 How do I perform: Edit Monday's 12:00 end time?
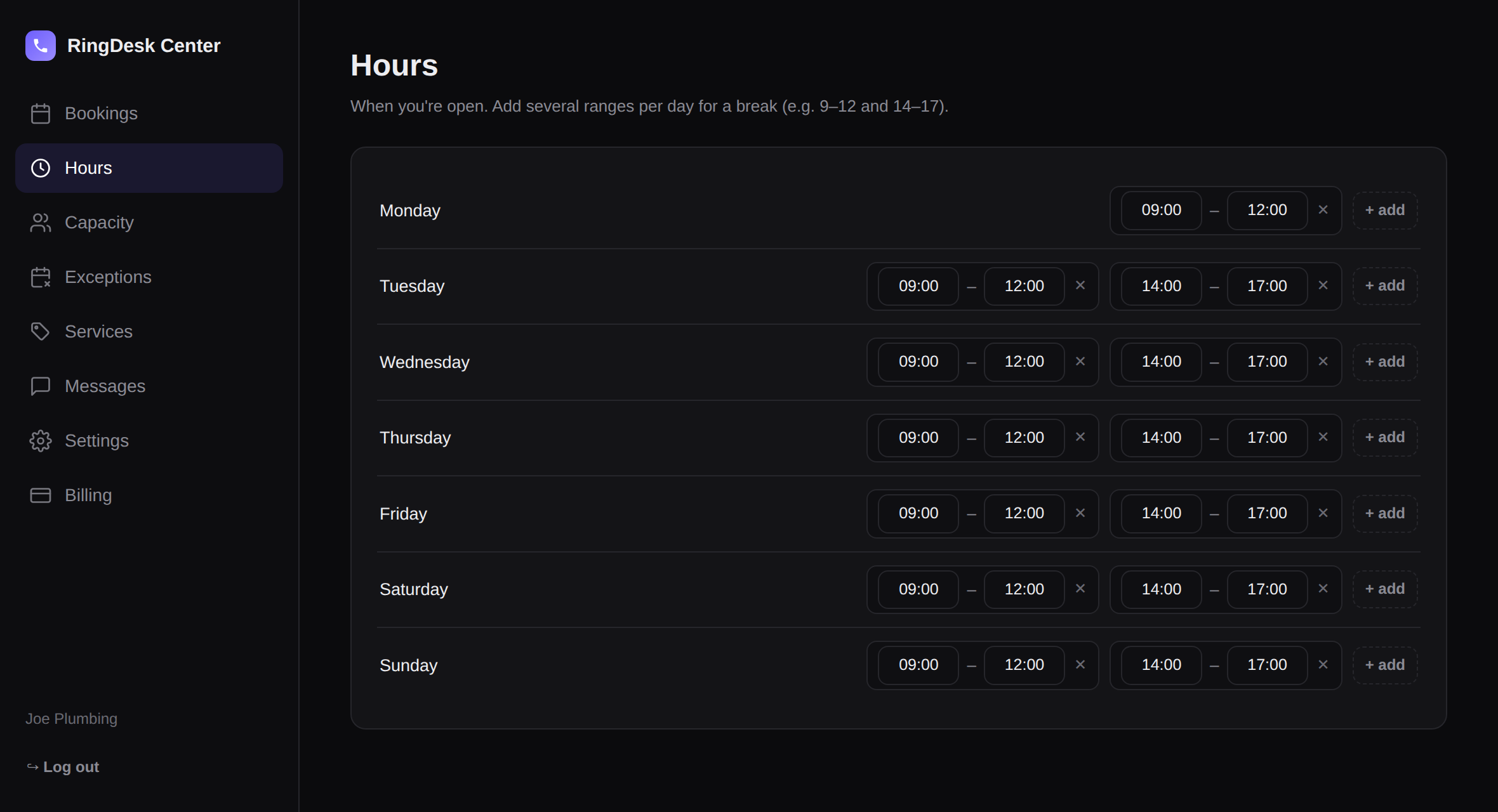[1267, 210]
